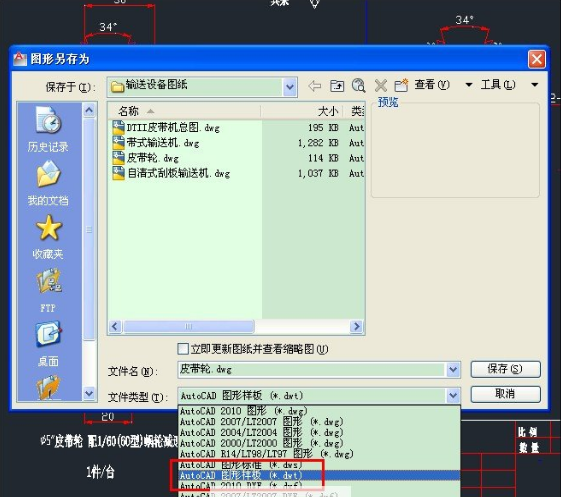Go up one folder level

tap(337, 86)
